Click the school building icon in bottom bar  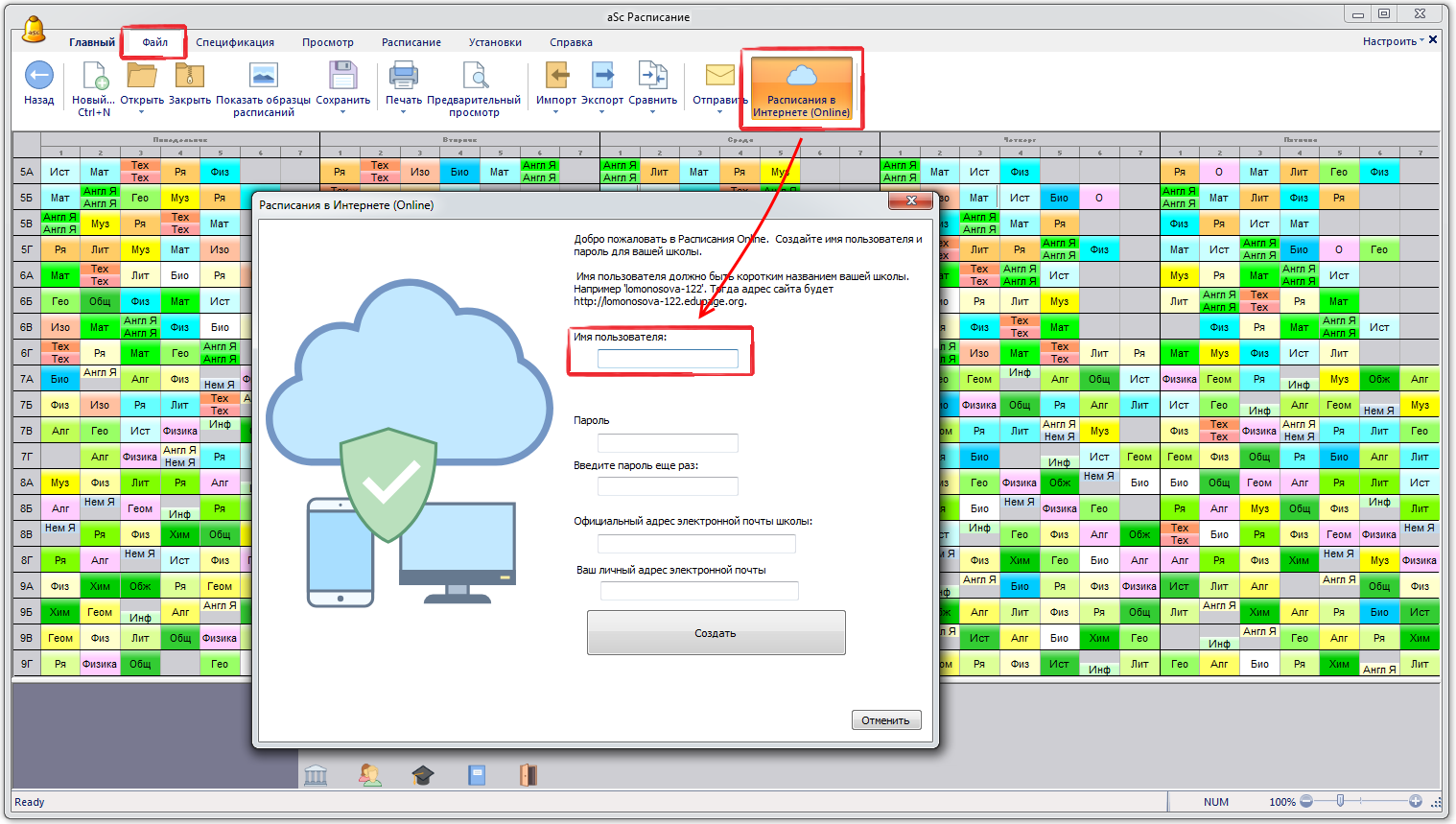[x=316, y=775]
